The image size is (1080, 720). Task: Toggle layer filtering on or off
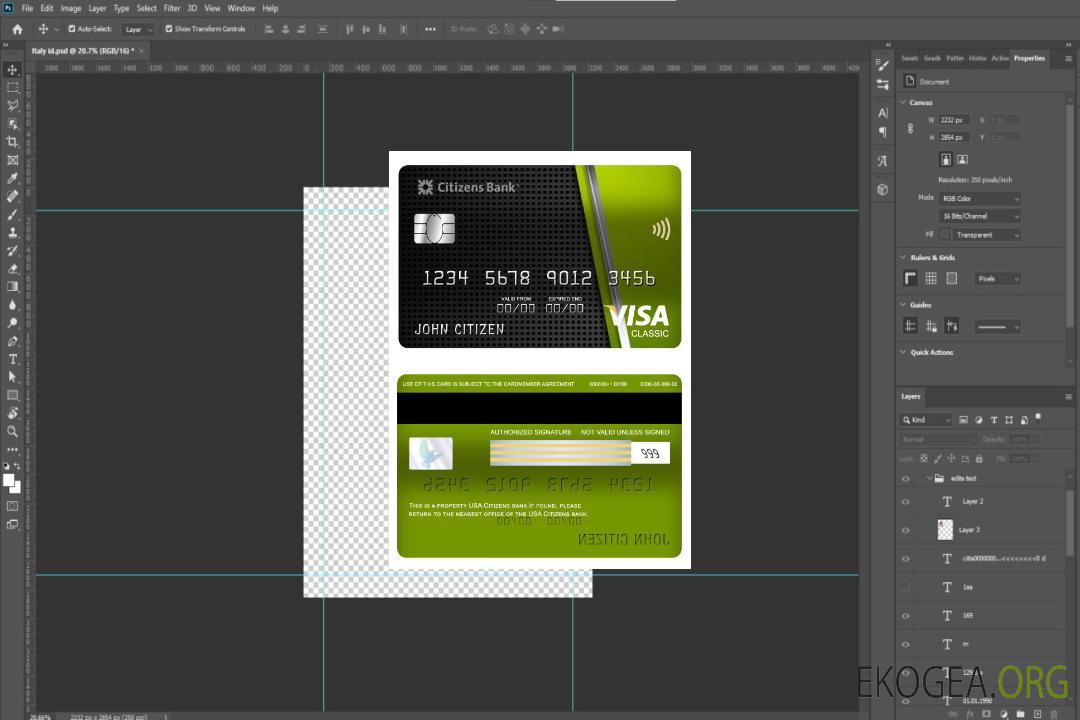pos(1038,418)
